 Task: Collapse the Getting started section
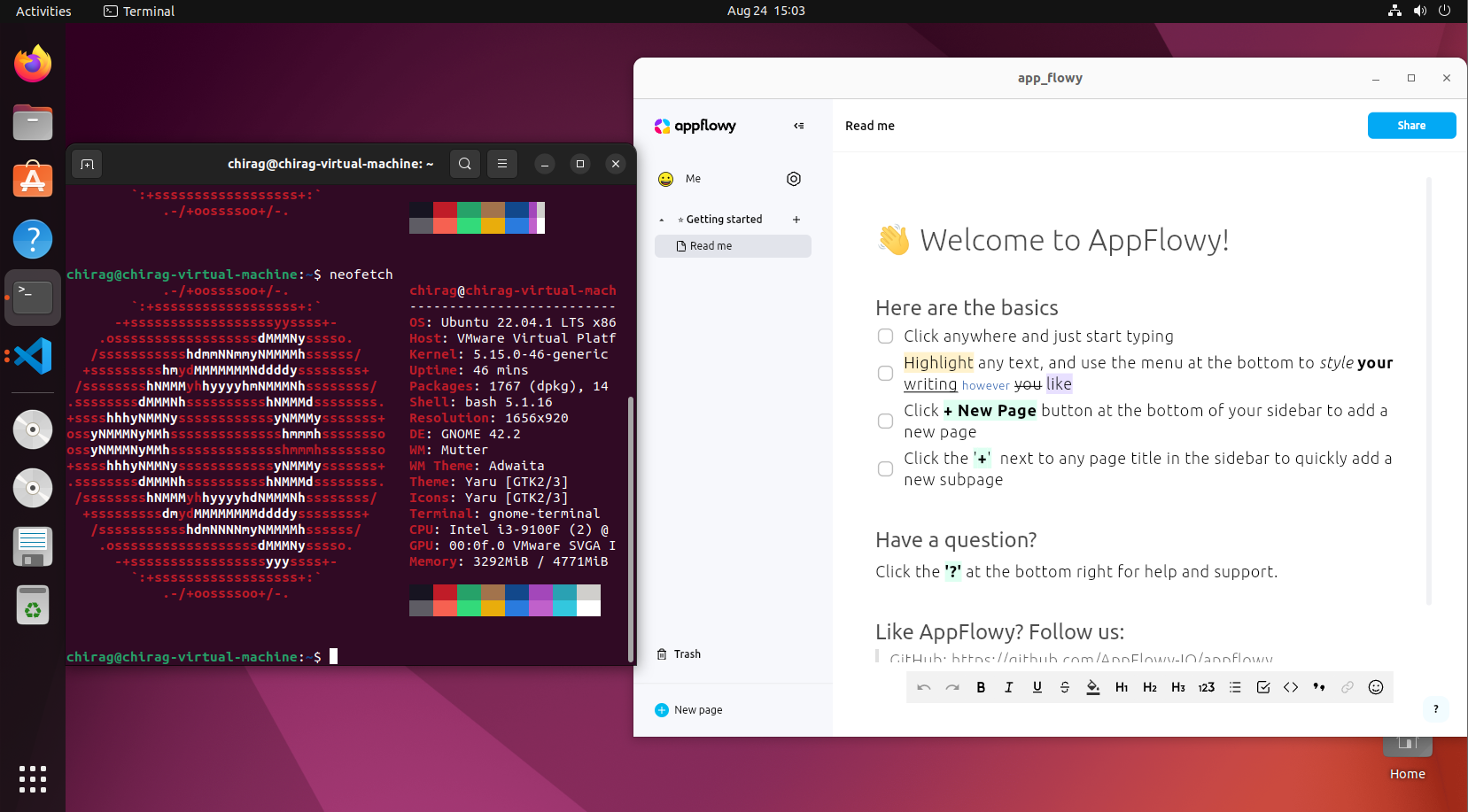point(661,219)
